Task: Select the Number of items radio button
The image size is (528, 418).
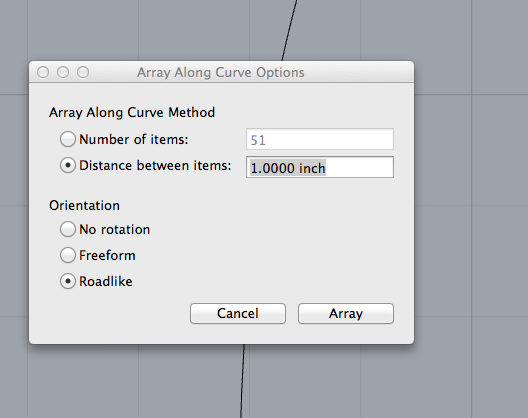Action: [x=68, y=139]
